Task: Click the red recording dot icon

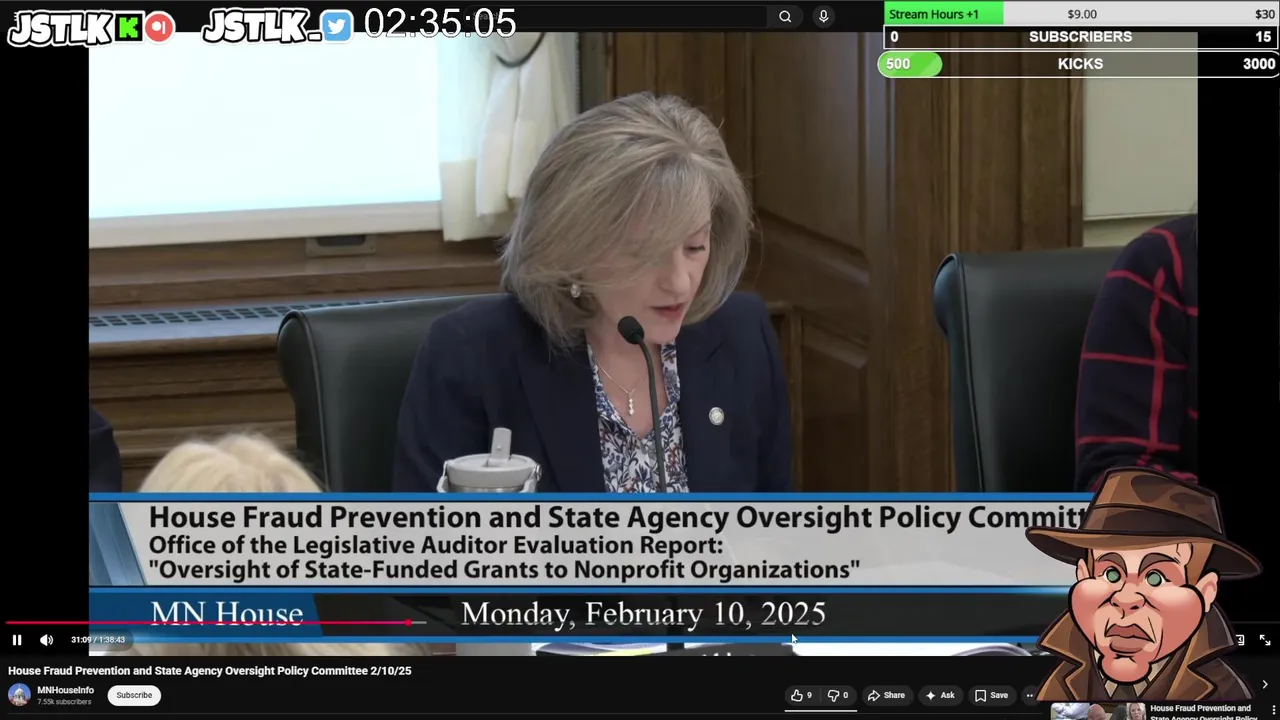Action: 159,27
